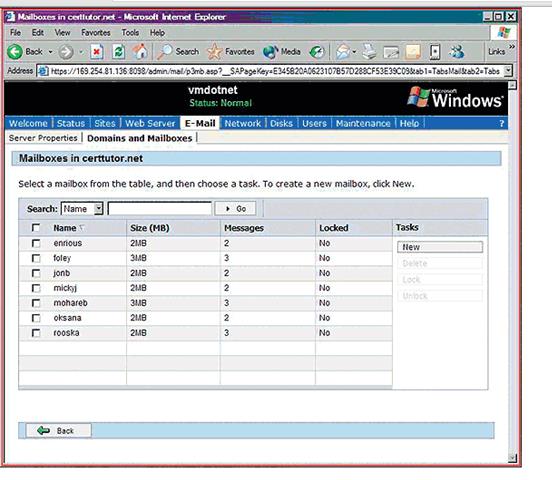The height and width of the screenshot is (480, 552).
Task: Check the box for mailbox mohareb
Action: coord(36,303)
